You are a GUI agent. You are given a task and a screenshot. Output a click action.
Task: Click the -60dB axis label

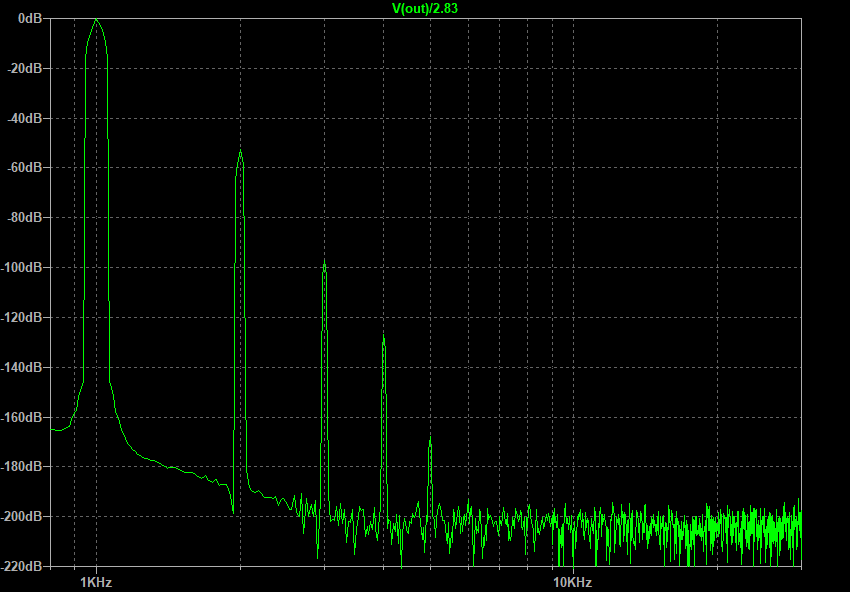[x=24, y=168]
